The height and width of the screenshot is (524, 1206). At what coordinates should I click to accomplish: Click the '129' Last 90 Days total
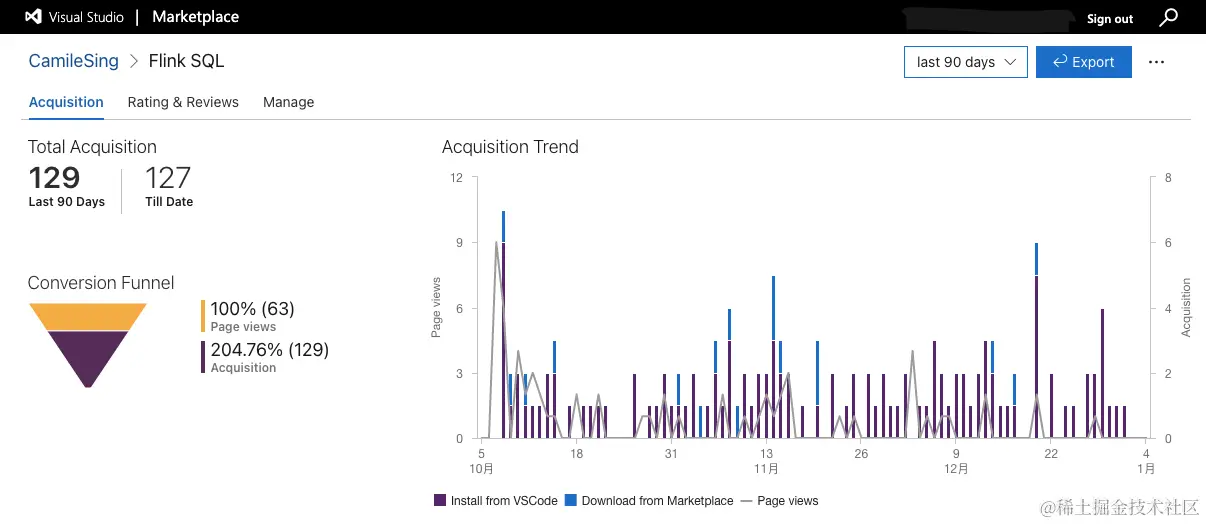point(54,178)
